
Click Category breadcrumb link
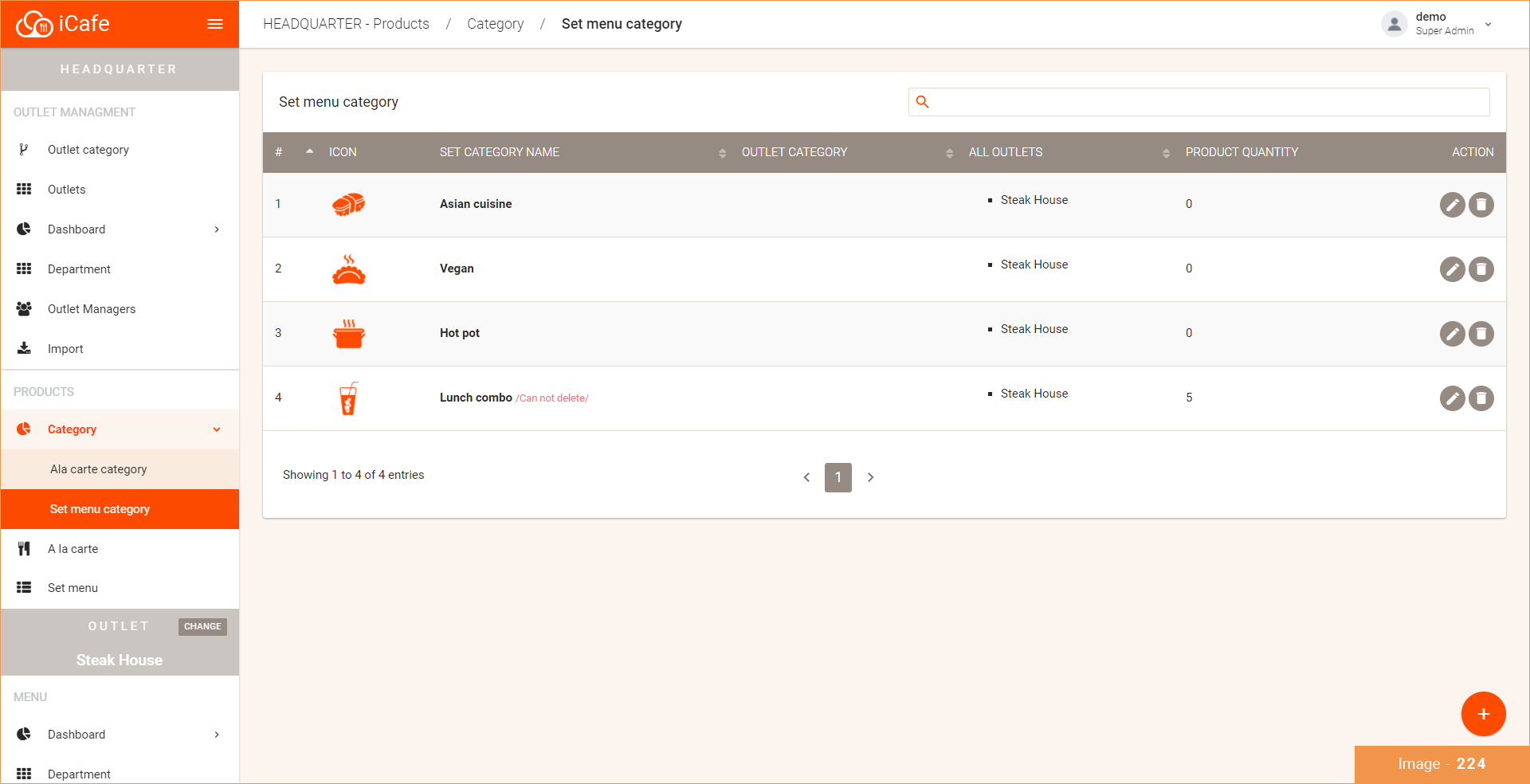[496, 24]
